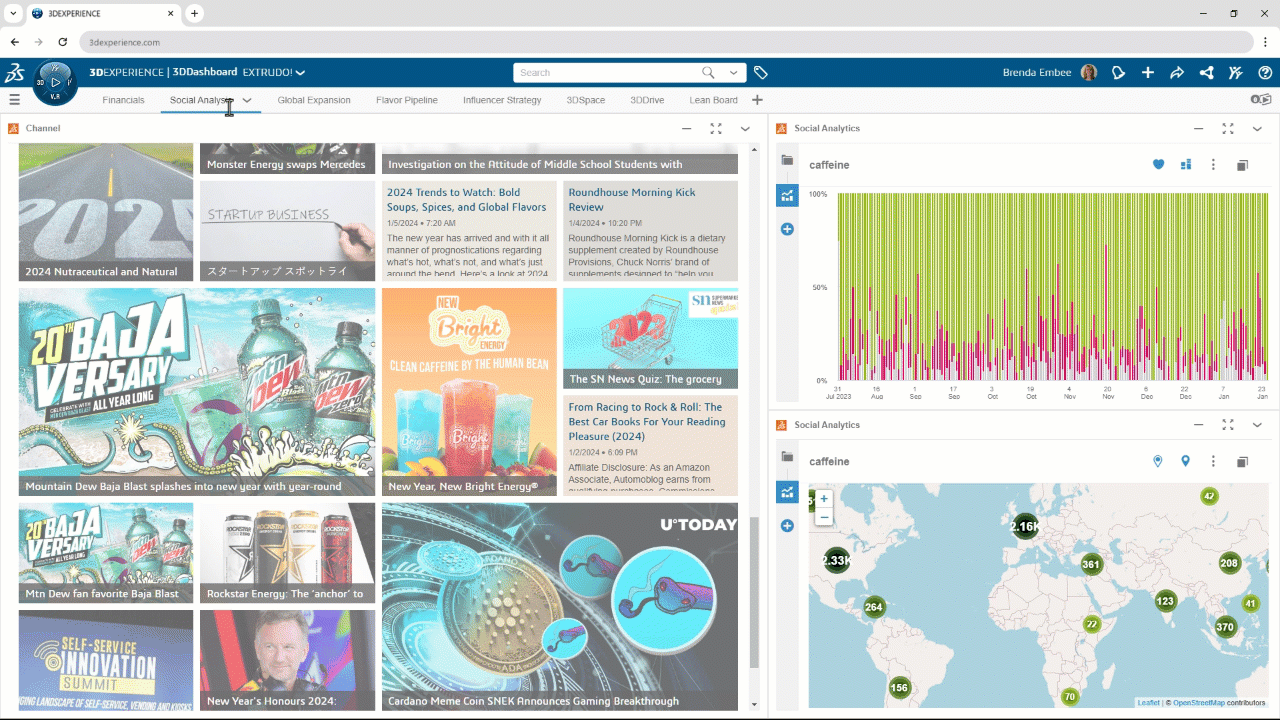1280x720 pixels.
Task: Open the Rockstar Energy thumbnail
Action: tap(288, 553)
